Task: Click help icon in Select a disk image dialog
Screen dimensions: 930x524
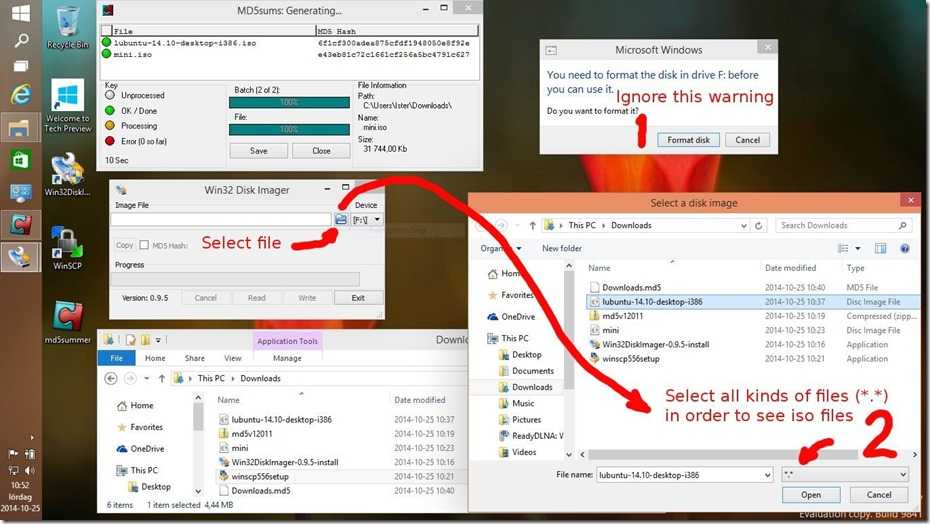Action: coord(904,249)
